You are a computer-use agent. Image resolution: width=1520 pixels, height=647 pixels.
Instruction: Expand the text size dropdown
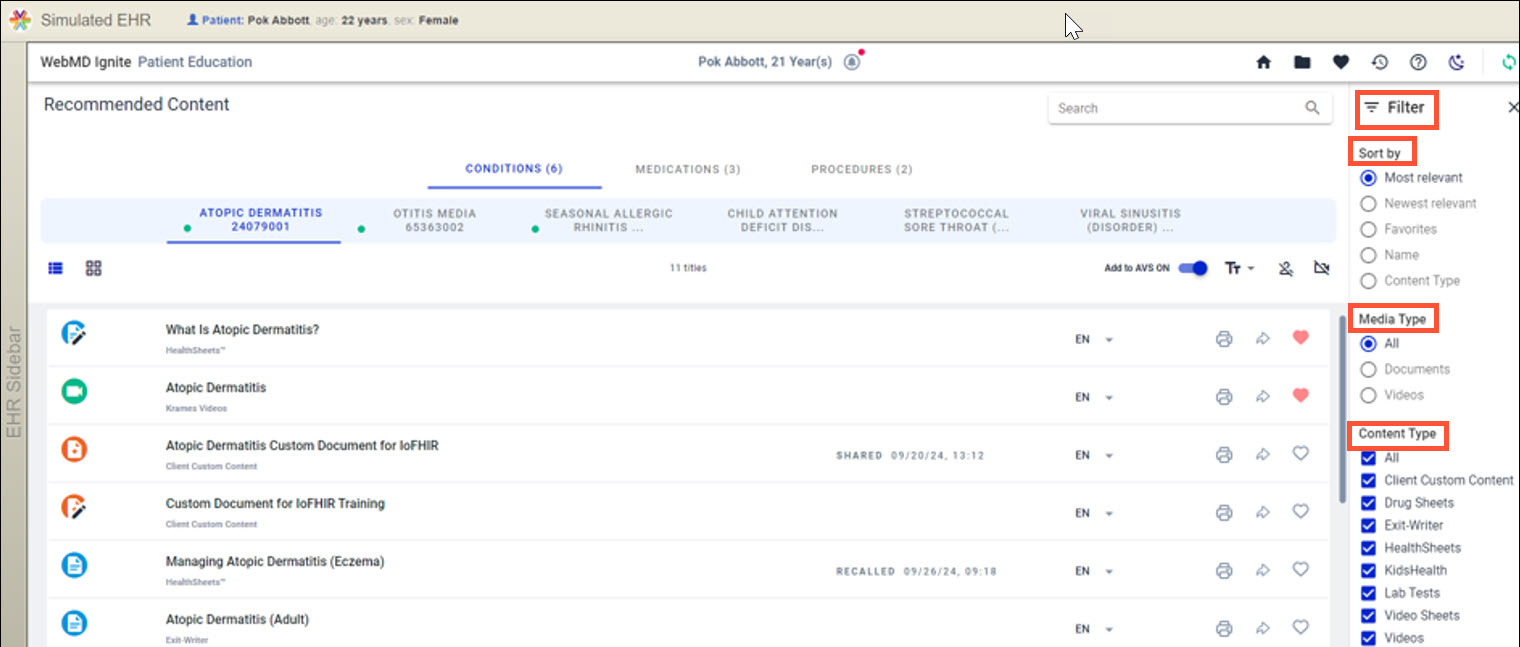coord(1240,268)
